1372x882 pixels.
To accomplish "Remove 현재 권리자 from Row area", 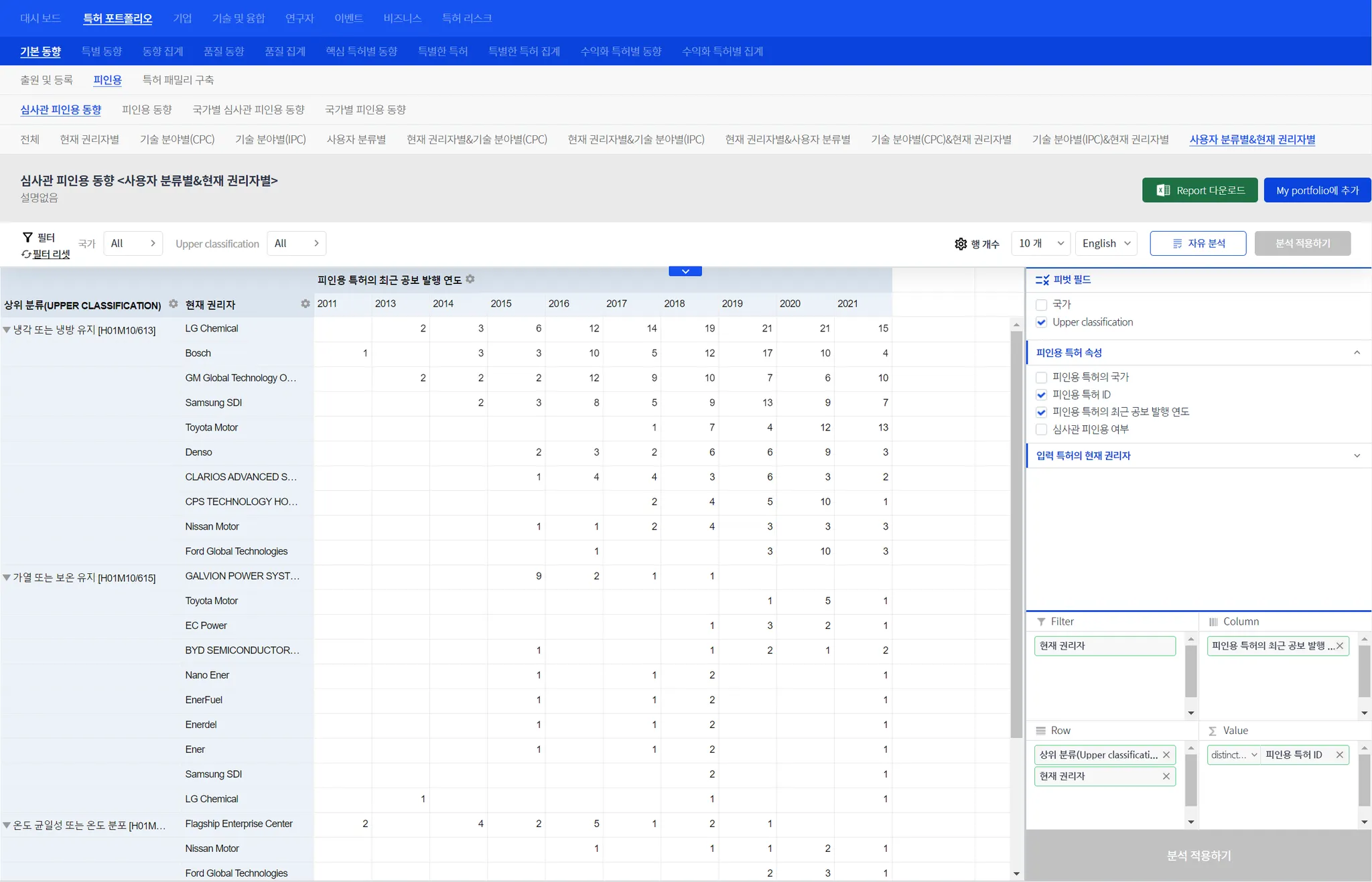I will (1166, 776).
